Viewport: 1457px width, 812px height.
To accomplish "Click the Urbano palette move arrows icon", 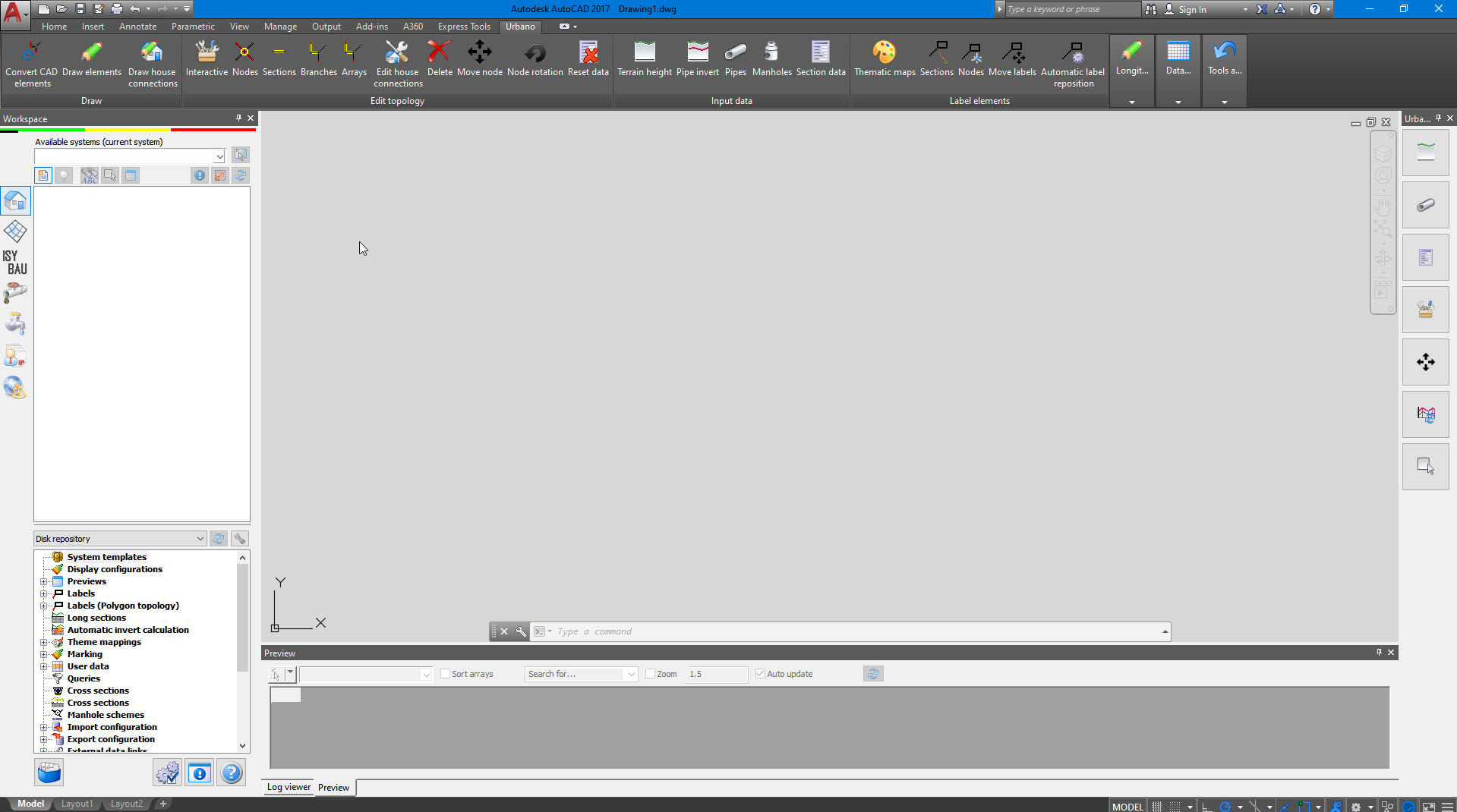I will pyautogui.click(x=1425, y=362).
